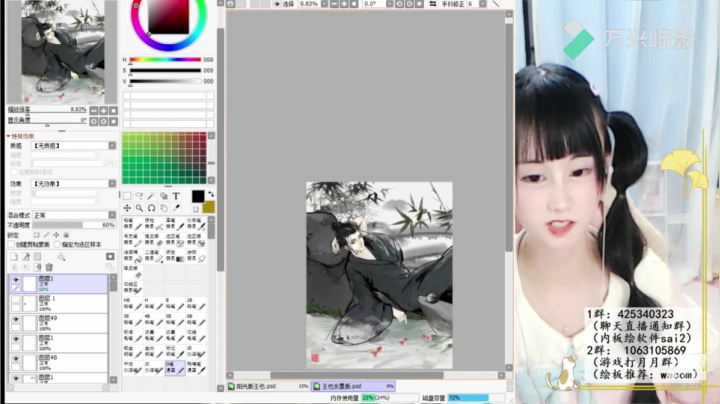Toggle lock layer movement icon
Screen dimensions: 720x404
56,235
